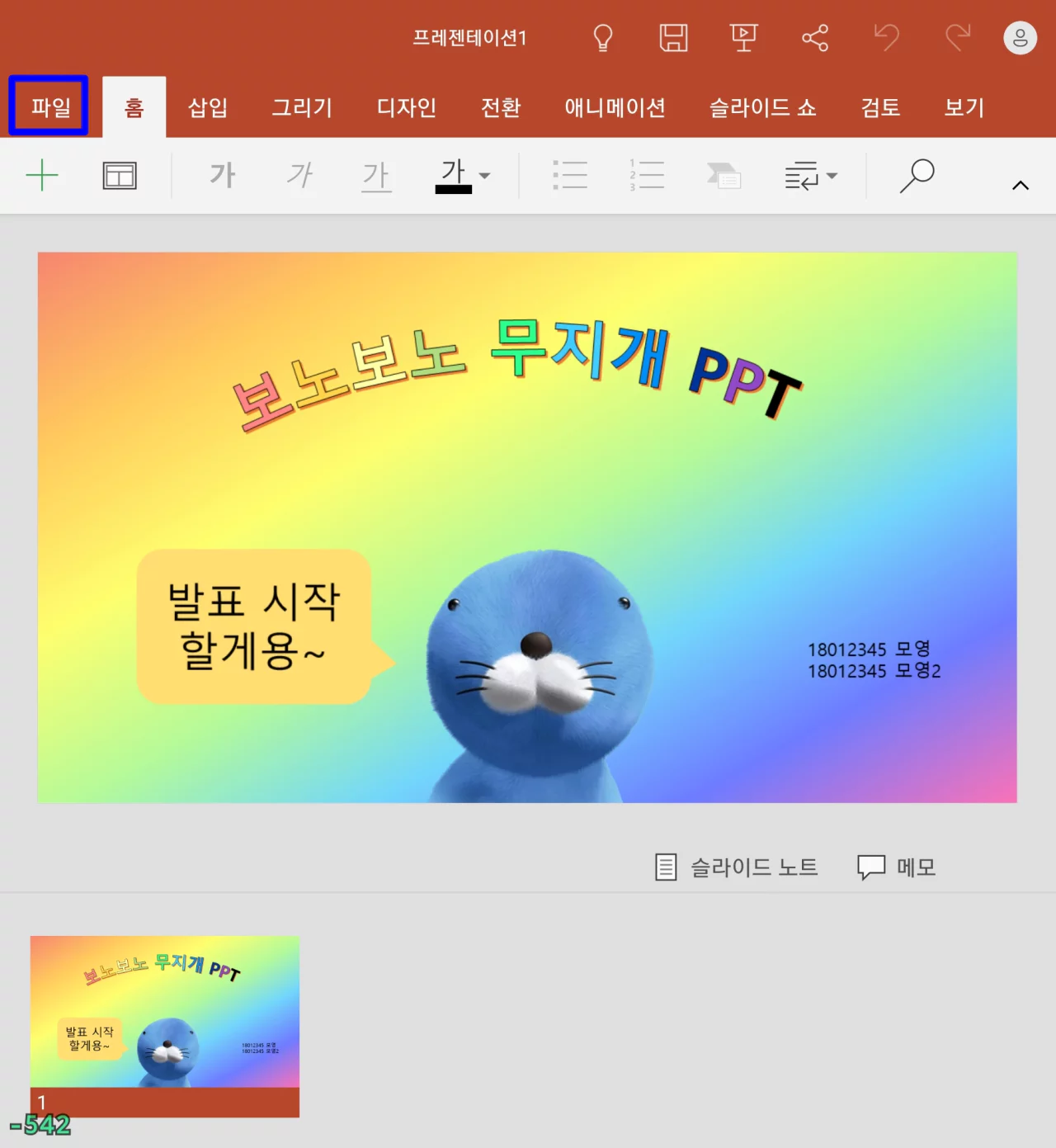
Task: Select slide 1 thumbnail
Action: point(165,1026)
